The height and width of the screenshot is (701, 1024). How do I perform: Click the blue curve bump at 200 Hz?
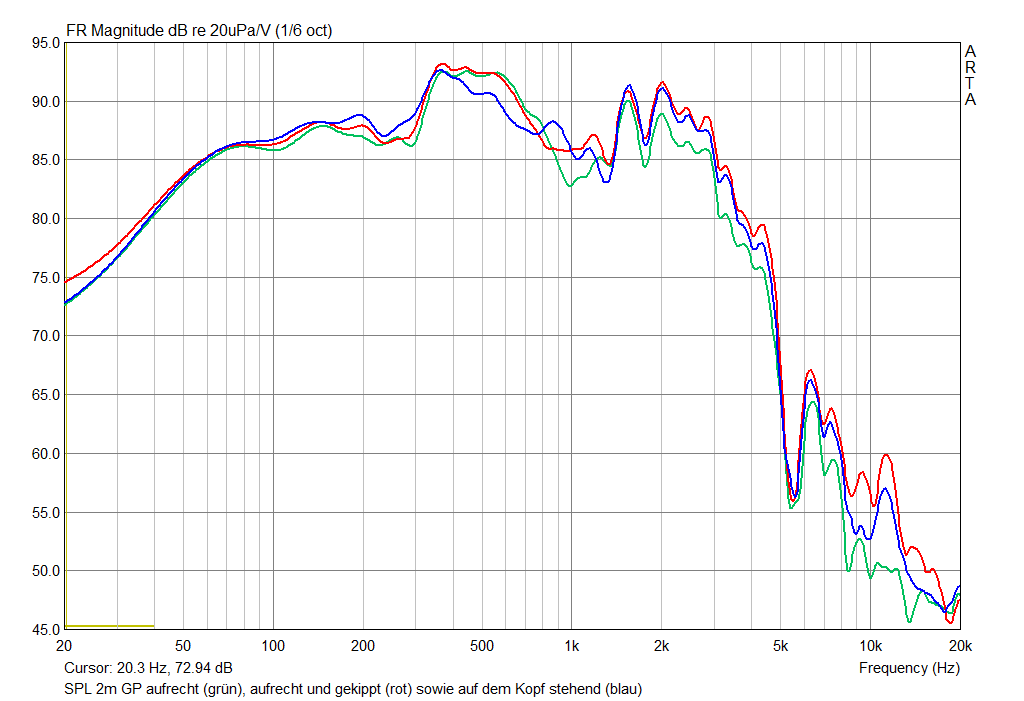361,115
